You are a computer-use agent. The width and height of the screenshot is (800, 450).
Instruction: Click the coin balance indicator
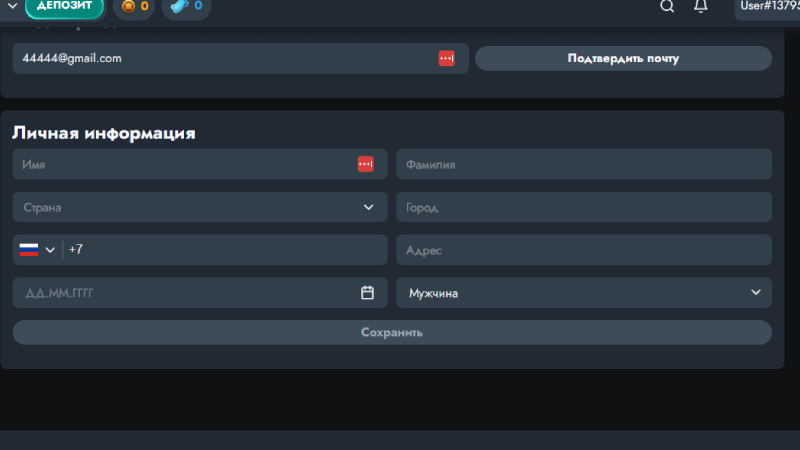[134, 7]
